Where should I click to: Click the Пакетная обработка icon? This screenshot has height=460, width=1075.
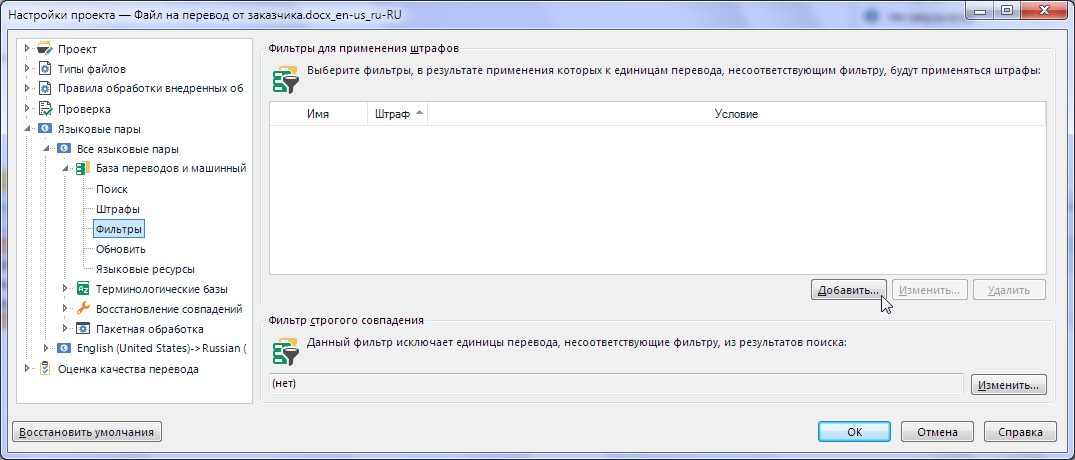point(83,329)
